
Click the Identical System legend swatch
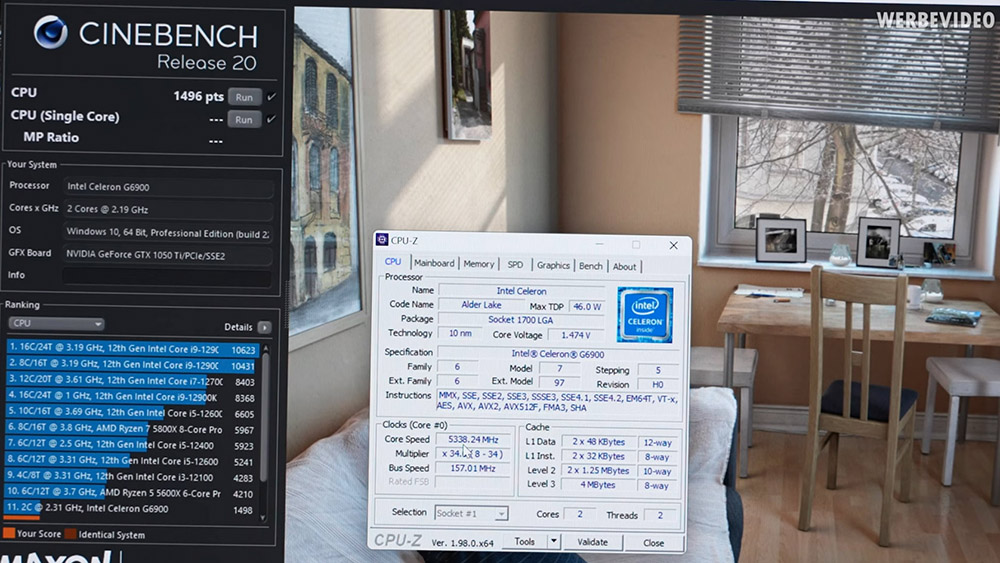[x=70, y=534]
